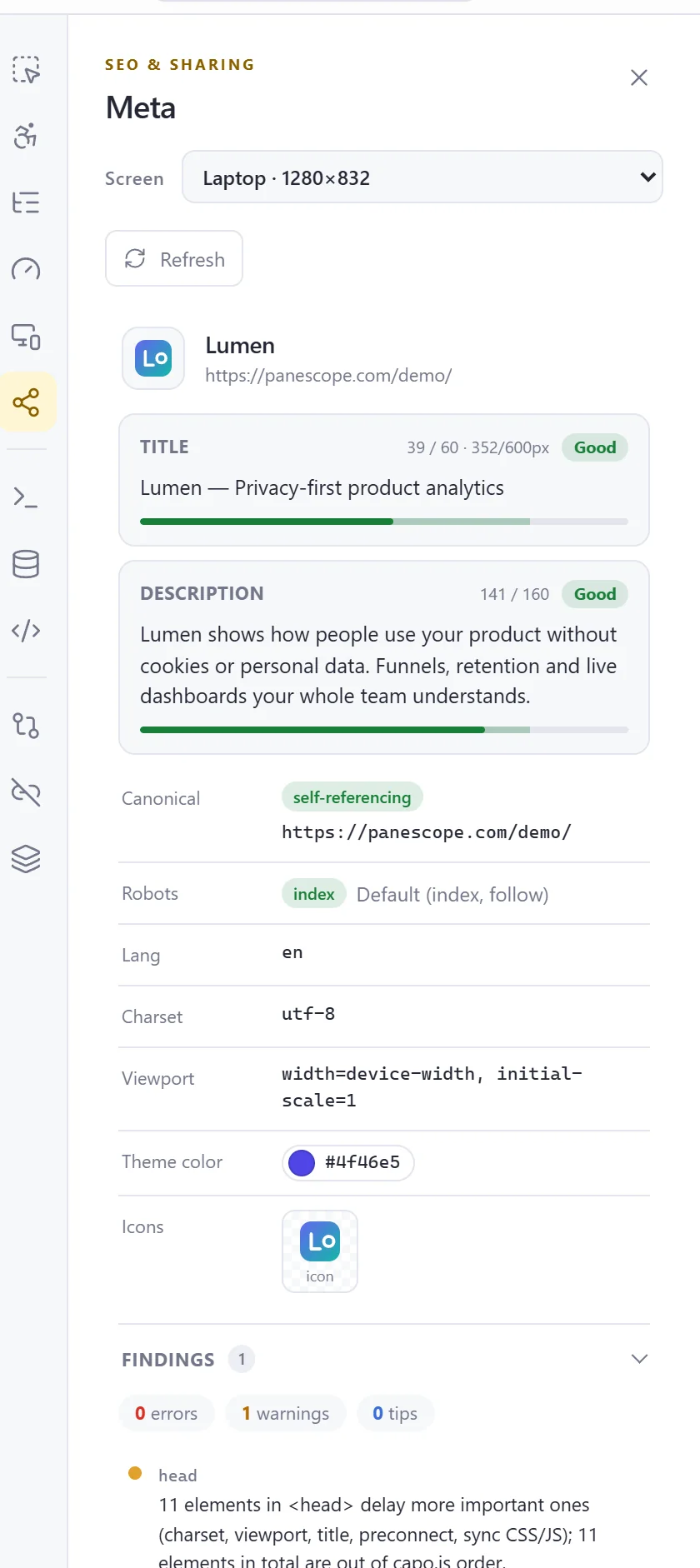The image size is (700, 1568).
Task: Click the Findings count badge 1
Action: pyautogui.click(x=242, y=1360)
